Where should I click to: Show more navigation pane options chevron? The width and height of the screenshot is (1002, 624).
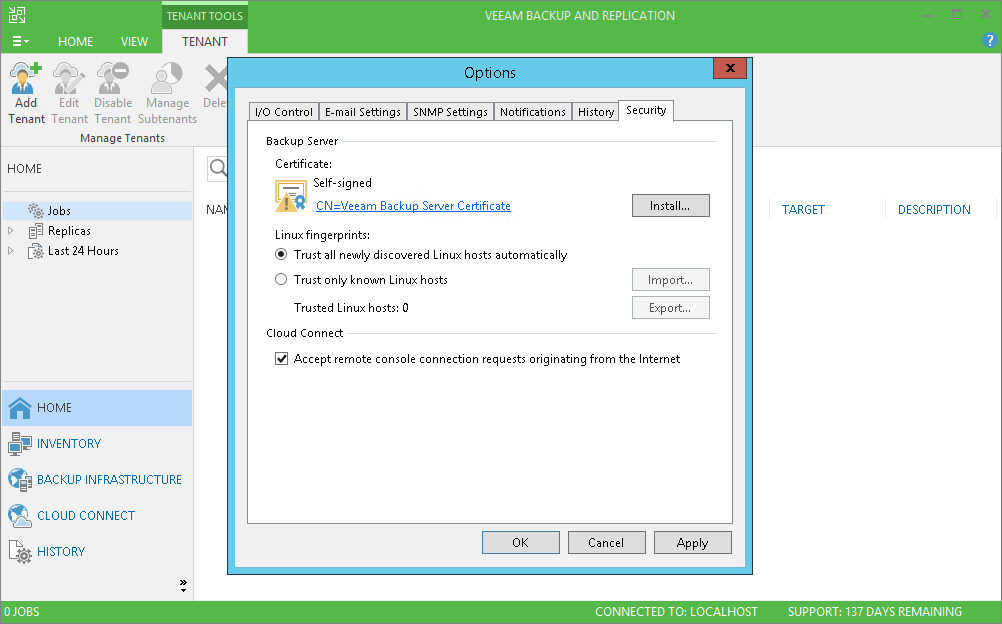[x=183, y=586]
